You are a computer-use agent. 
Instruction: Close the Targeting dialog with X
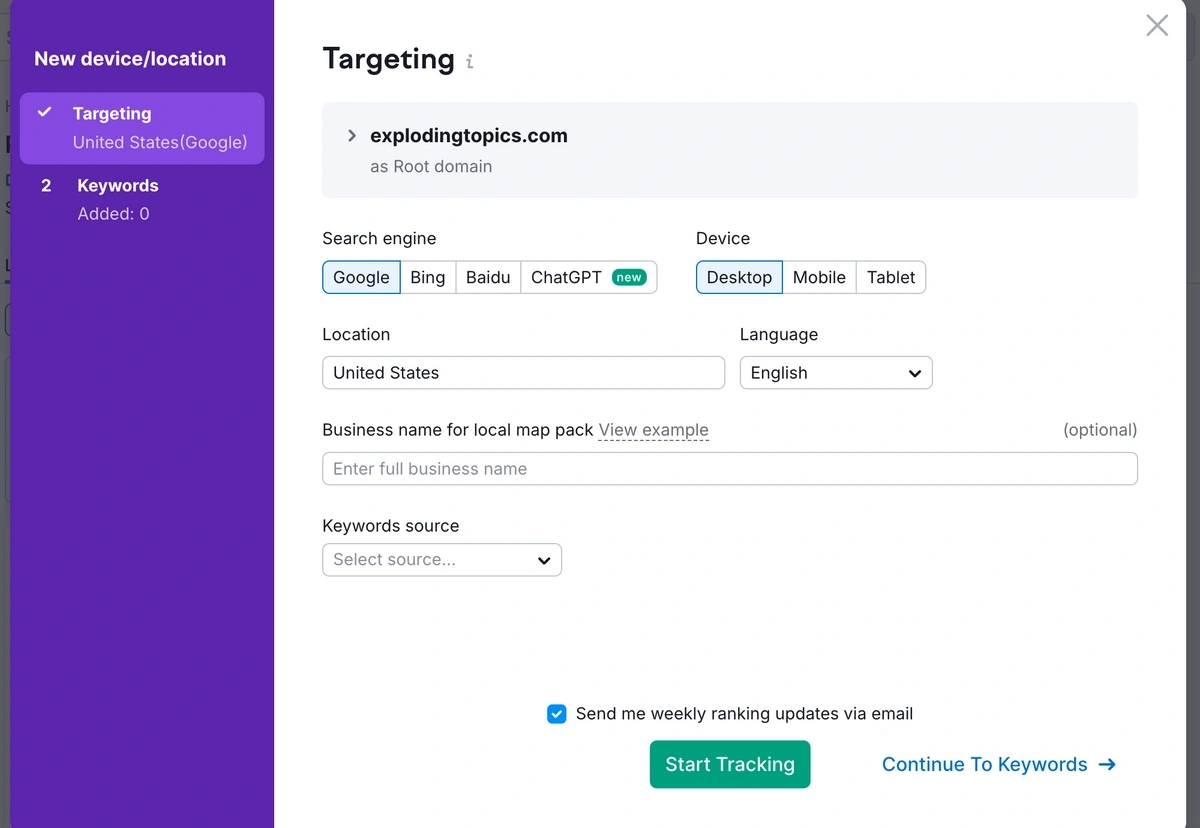click(x=1157, y=26)
